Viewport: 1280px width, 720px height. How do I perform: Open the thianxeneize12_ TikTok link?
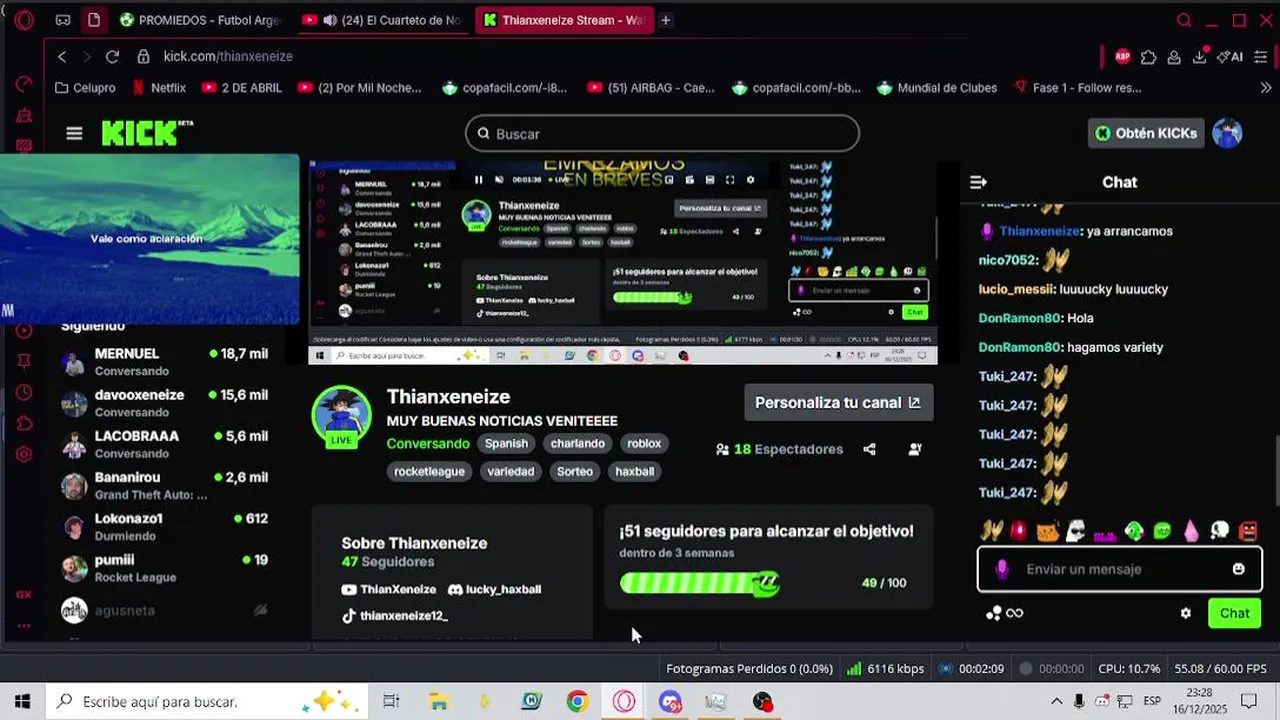pyautogui.click(x=395, y=616)
